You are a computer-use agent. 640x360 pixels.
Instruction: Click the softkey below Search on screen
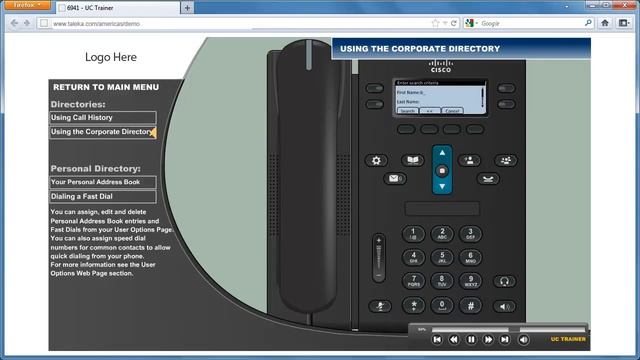click(406, 129)
